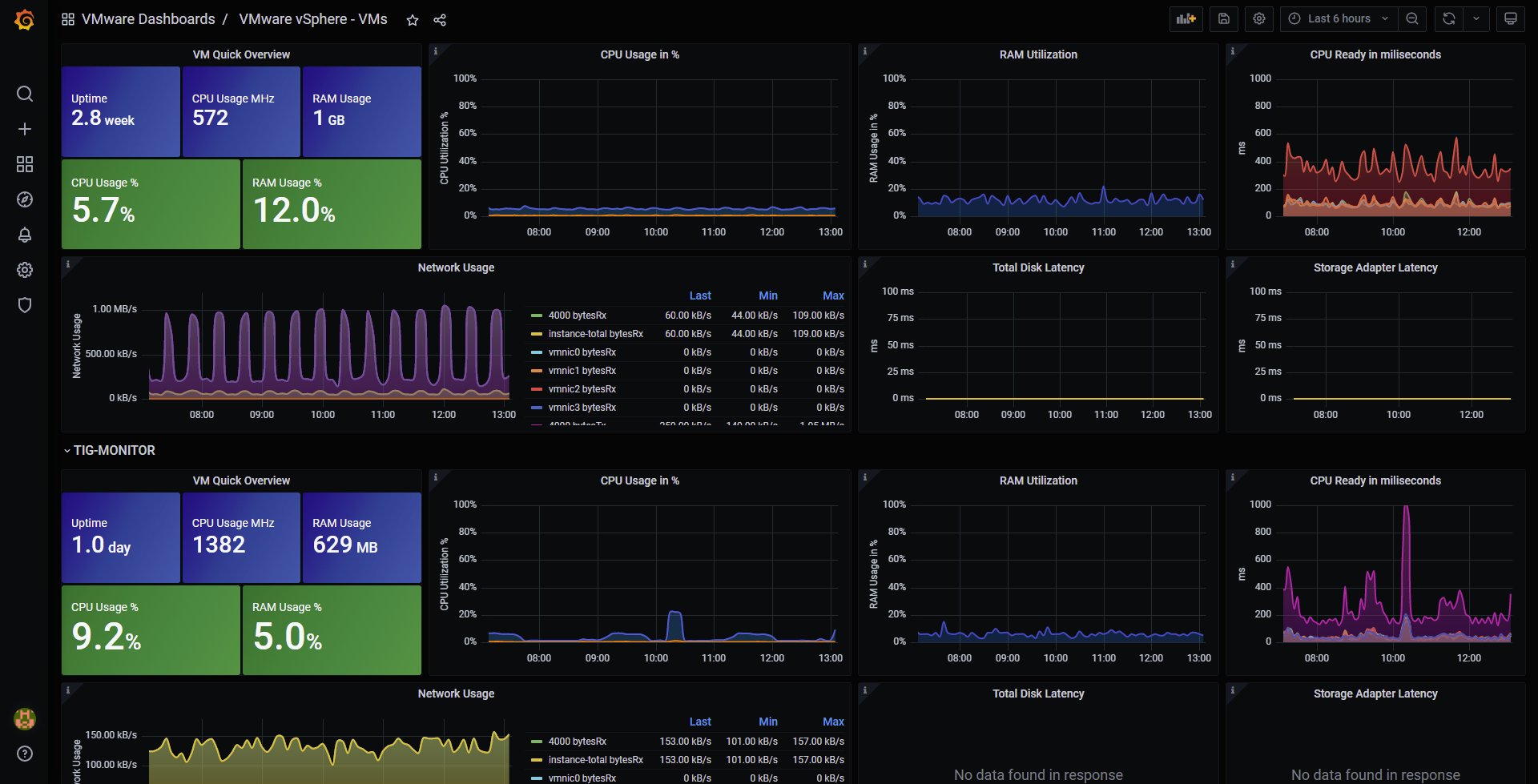
Task: Save the dashboard with disk icon
Action: coord(1224,18)
